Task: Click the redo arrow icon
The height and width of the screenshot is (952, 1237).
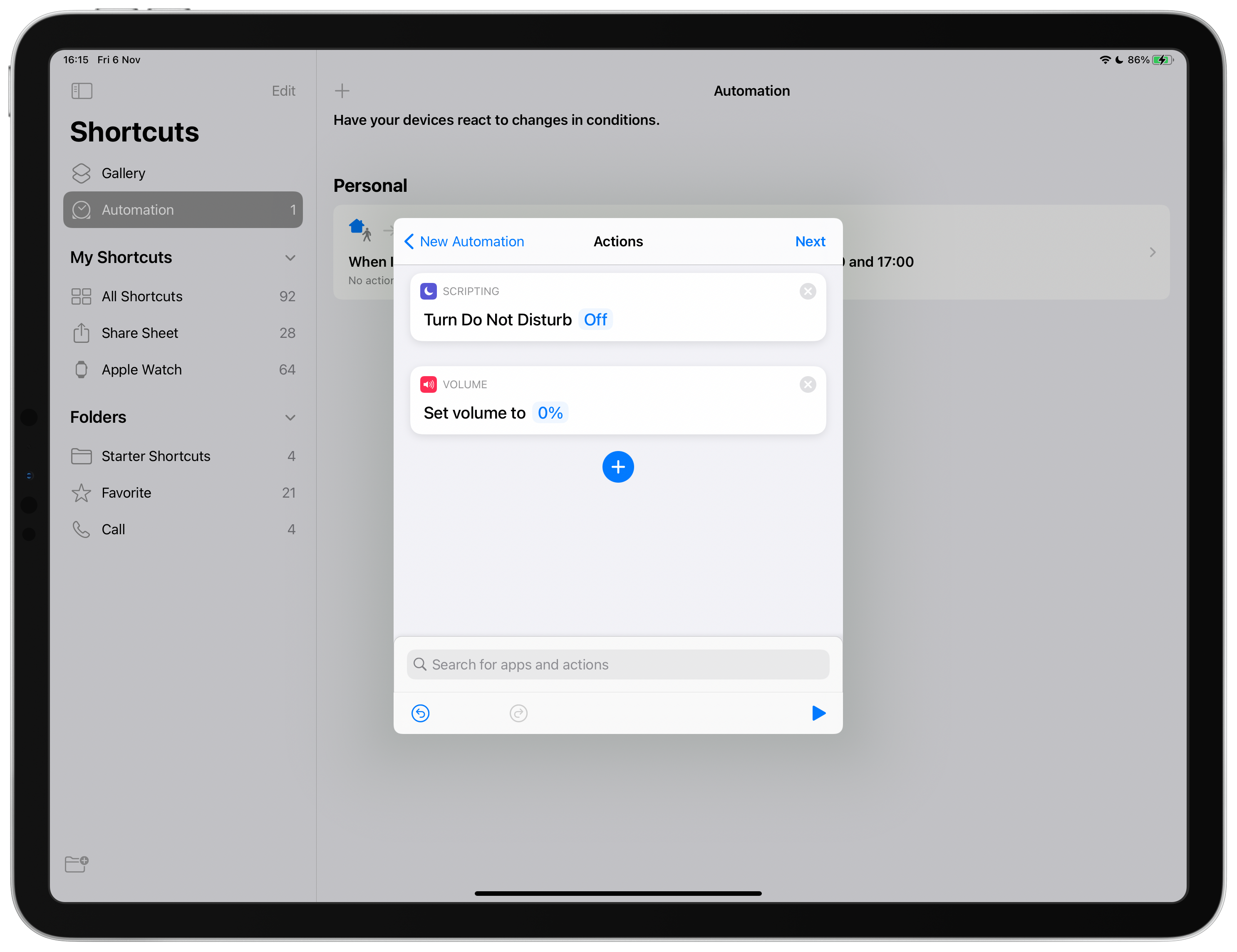Action: (518, 713)
